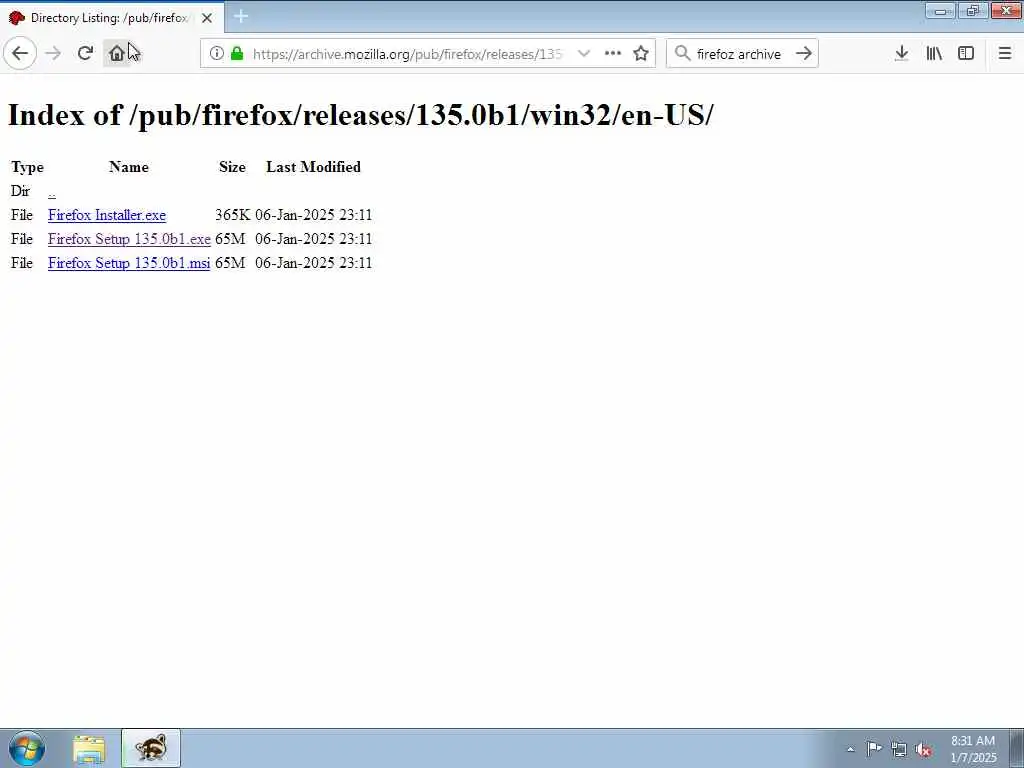Show site information icon in address bar
1024x768 pixels.
(217, 54)
